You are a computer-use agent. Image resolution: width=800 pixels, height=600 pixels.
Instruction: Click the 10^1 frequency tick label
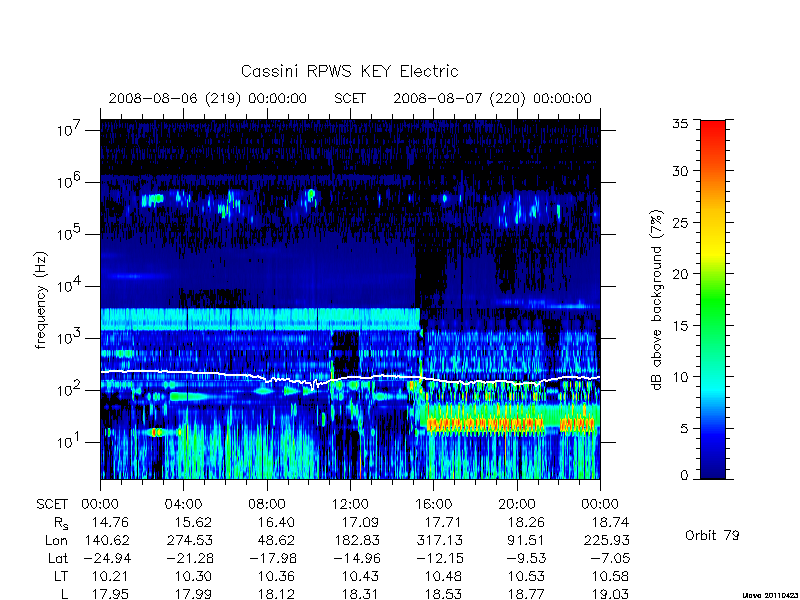[68, 442]
